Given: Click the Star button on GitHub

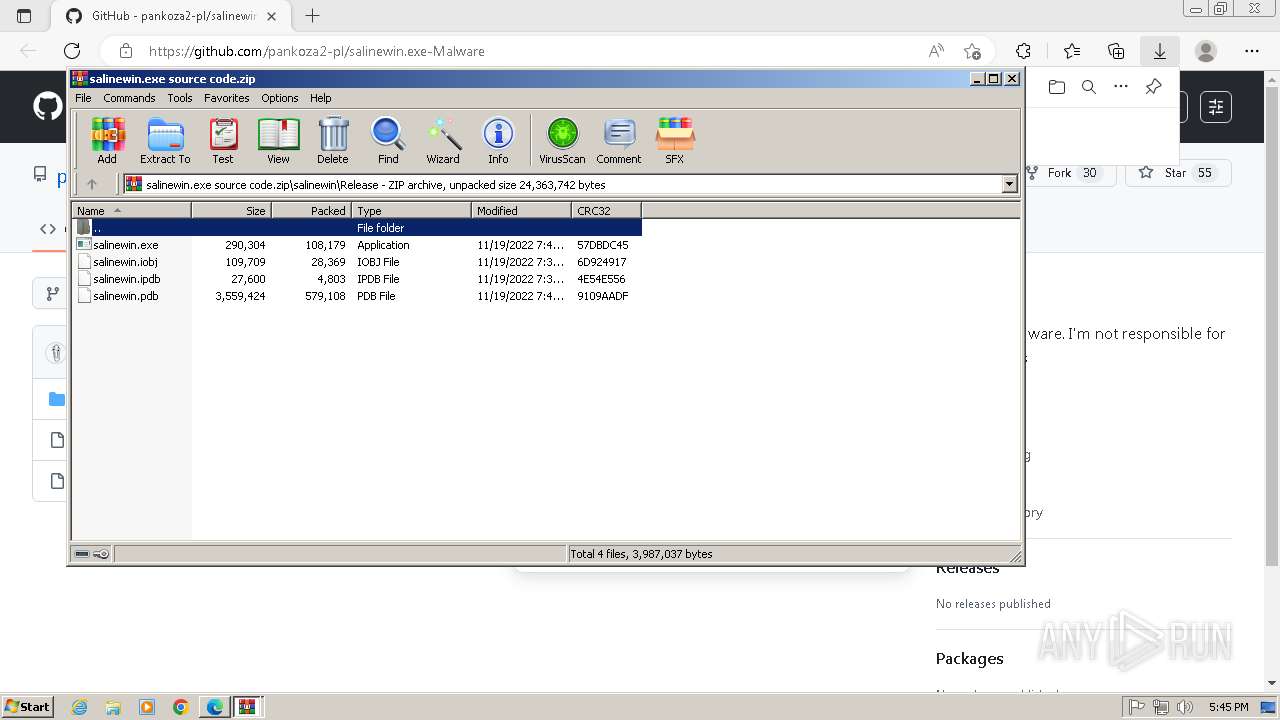Looking at the screenshot, I should tap(1177, 173).
